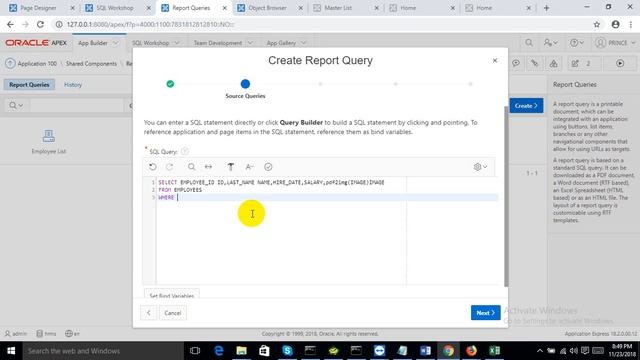Go back with the previous arrow button
This screenshot has height=360, width=640.
click(149, 313)
